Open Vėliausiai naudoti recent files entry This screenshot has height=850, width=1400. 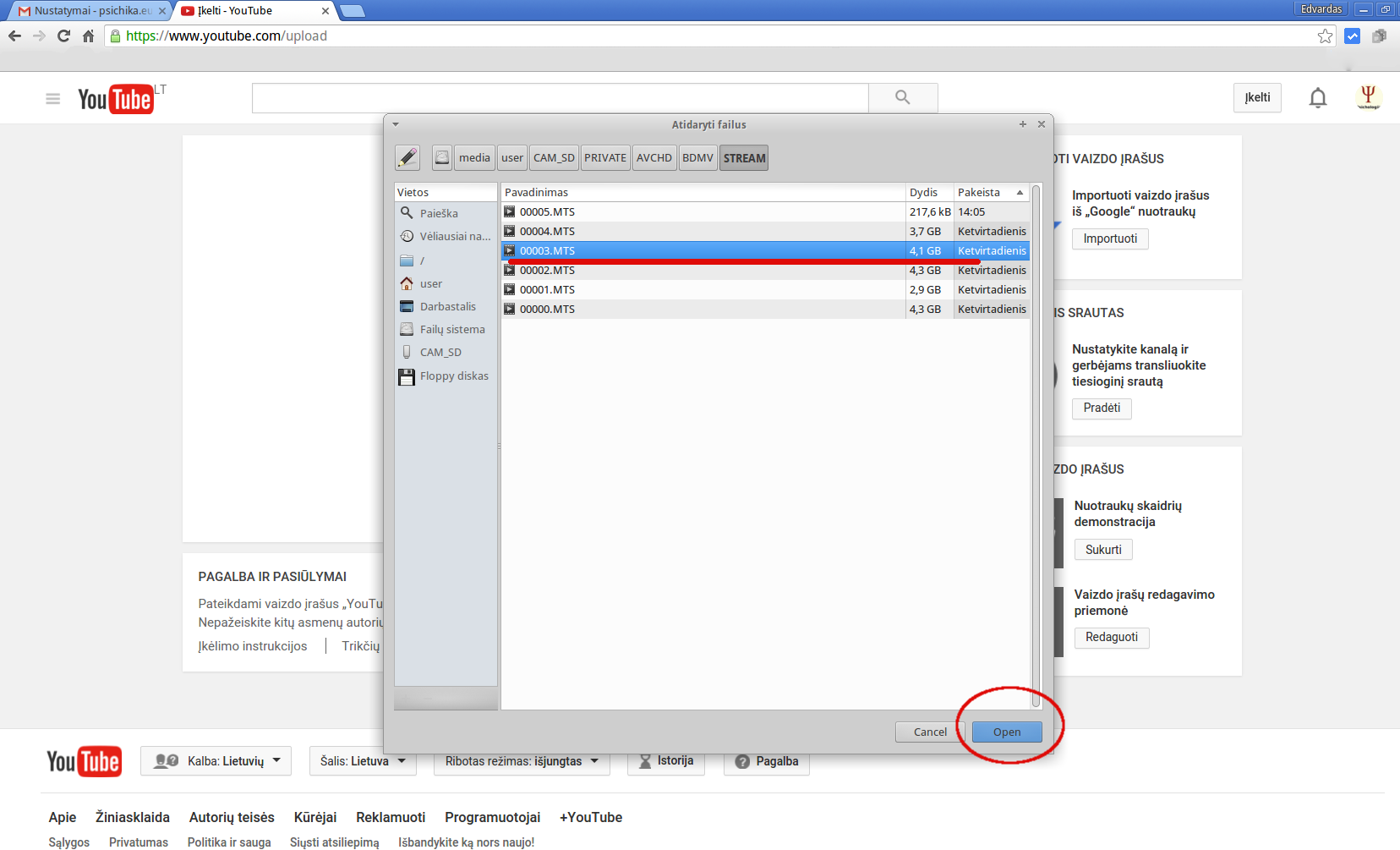point(446,236)
